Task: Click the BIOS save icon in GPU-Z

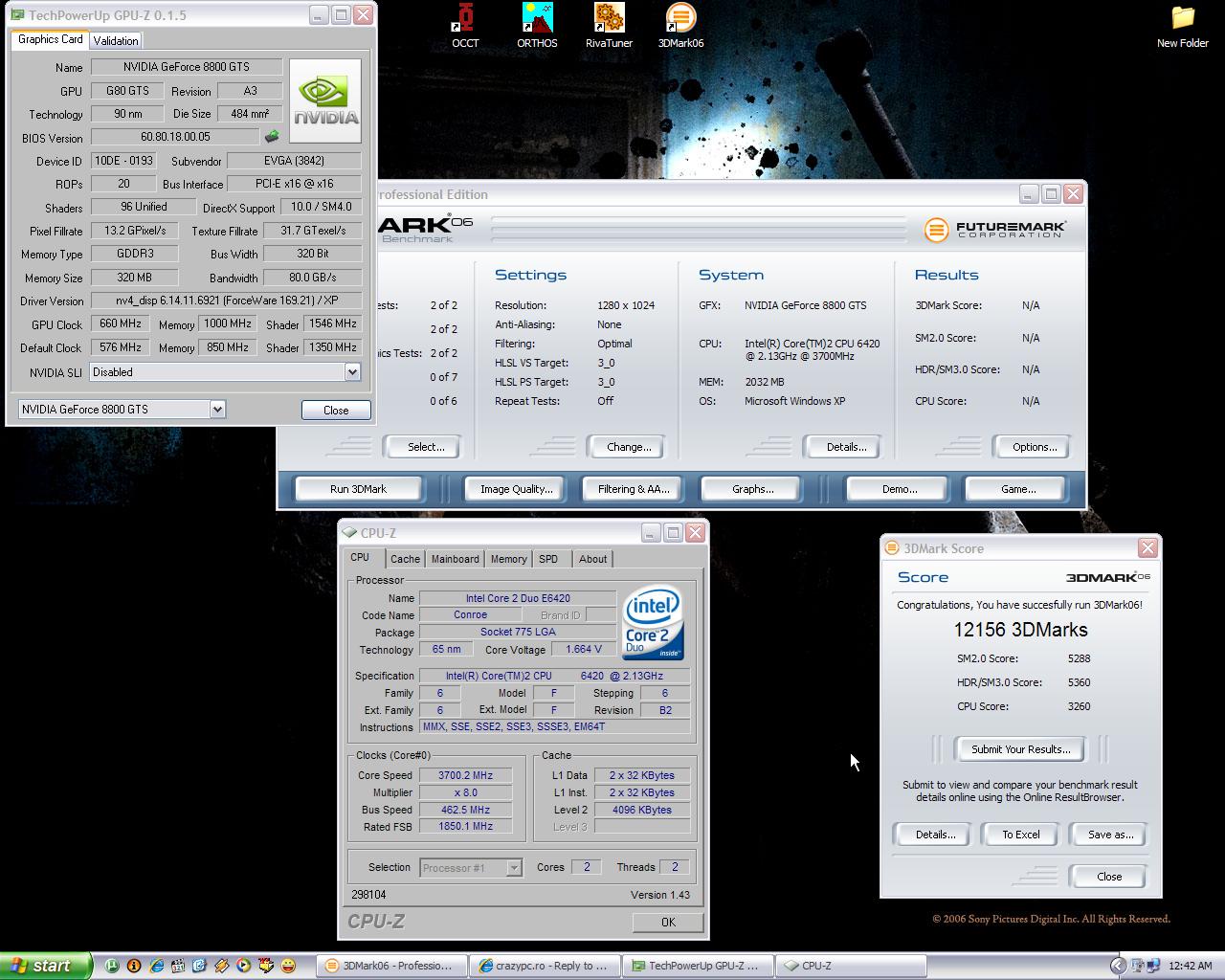Action: 272,137
